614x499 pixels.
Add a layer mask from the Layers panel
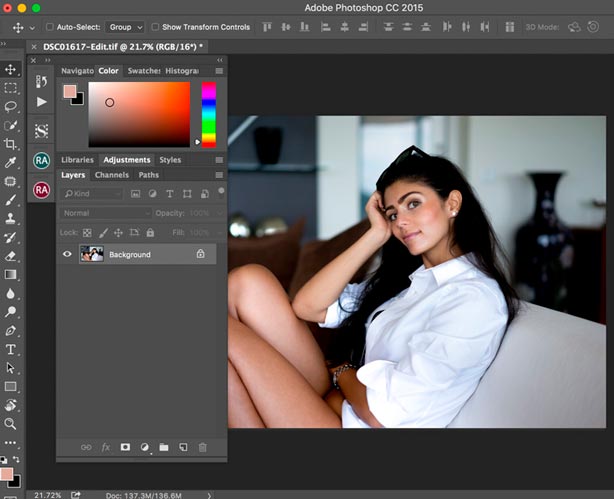125,447
